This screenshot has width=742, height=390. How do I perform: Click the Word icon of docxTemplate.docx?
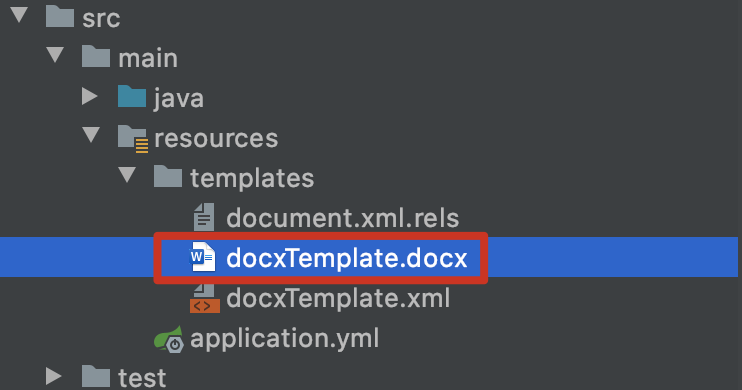click(203, 257)
